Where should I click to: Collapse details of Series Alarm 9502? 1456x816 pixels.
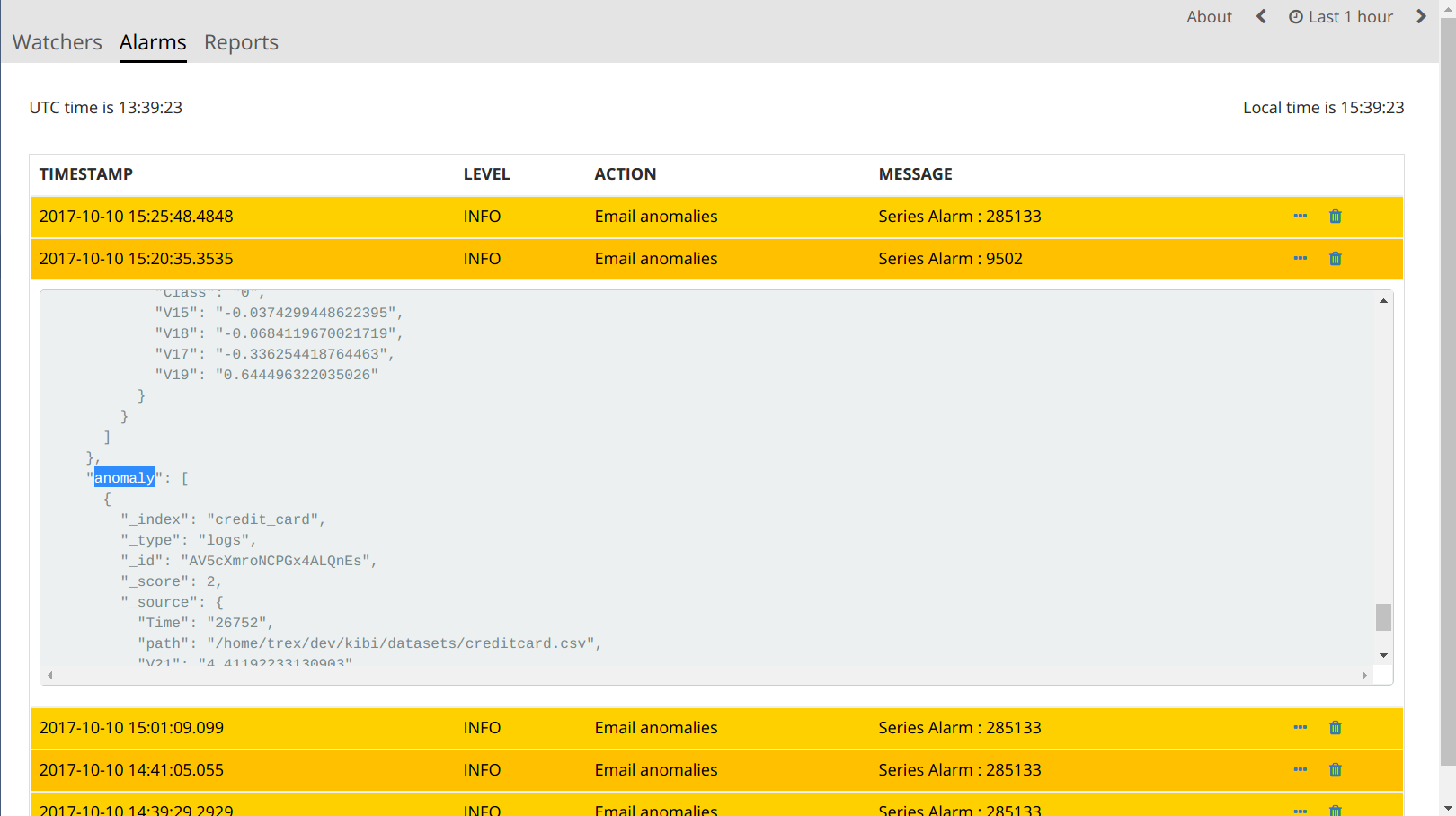[1300, 259]
